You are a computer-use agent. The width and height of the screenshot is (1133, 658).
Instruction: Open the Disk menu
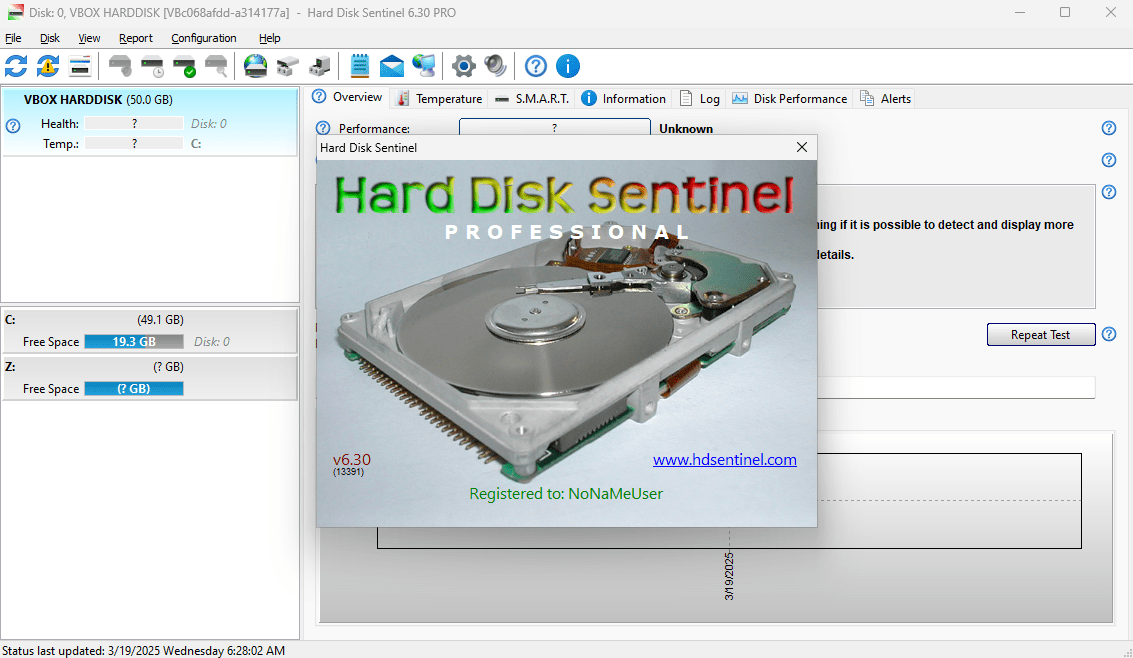(x=50, y=38)
